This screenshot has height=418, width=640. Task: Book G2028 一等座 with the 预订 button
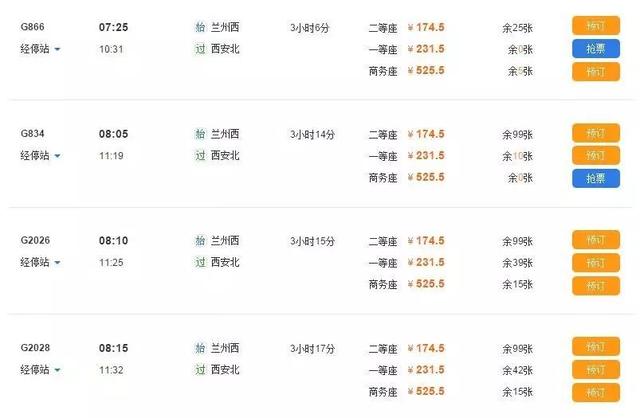pyautogui.click(x=596, y=370)
